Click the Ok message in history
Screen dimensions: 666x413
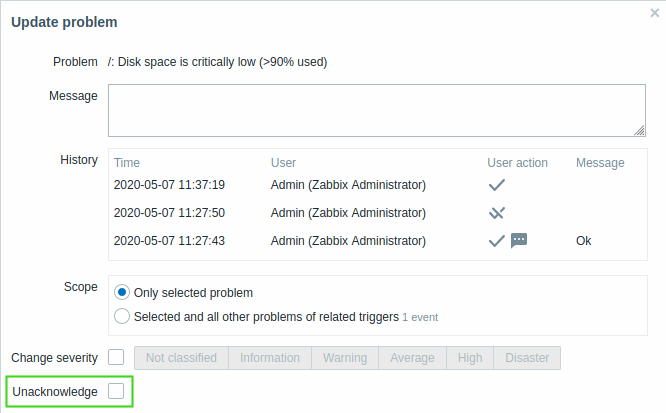tap(584, 241)
